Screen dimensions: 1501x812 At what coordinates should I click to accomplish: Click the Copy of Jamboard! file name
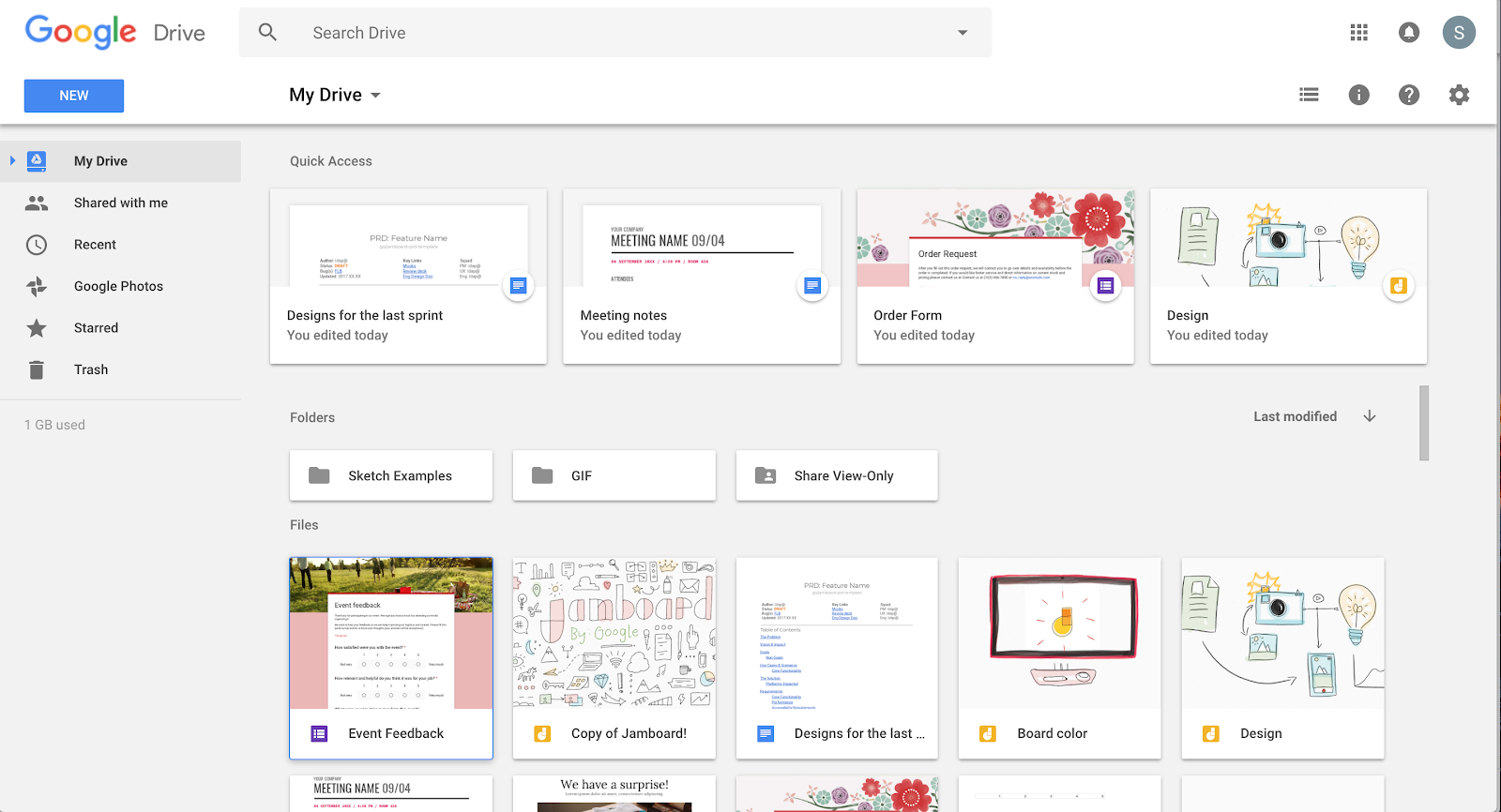[629, 734]
